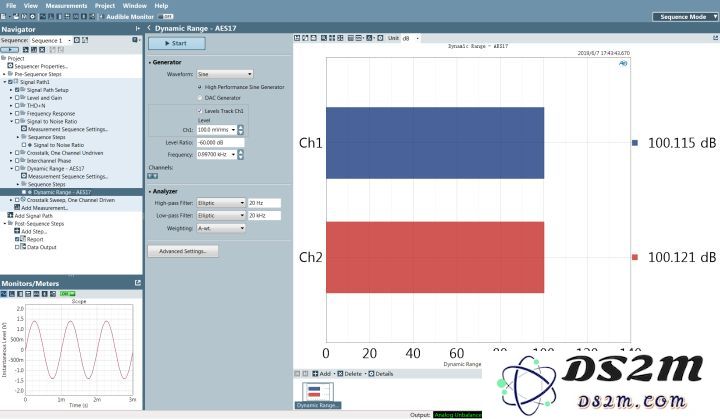This screenshot has width=720, height=419.
Task: Go back with the chevron beside Dynamic Range title
Action: tap(149, 28)
